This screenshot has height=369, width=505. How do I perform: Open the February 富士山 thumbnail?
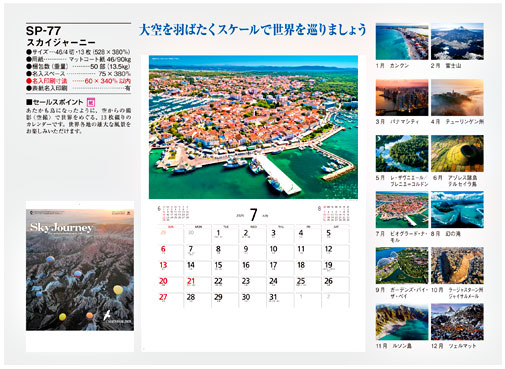tap(457, 42)
